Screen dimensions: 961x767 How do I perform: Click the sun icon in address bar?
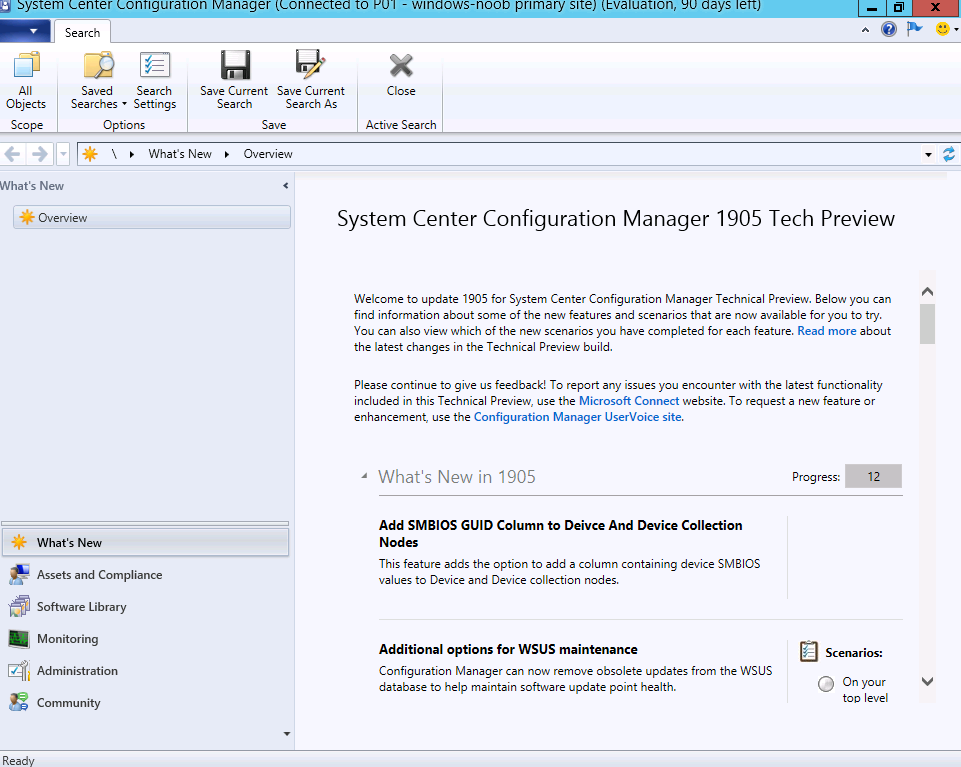click(x=90, y=154)
